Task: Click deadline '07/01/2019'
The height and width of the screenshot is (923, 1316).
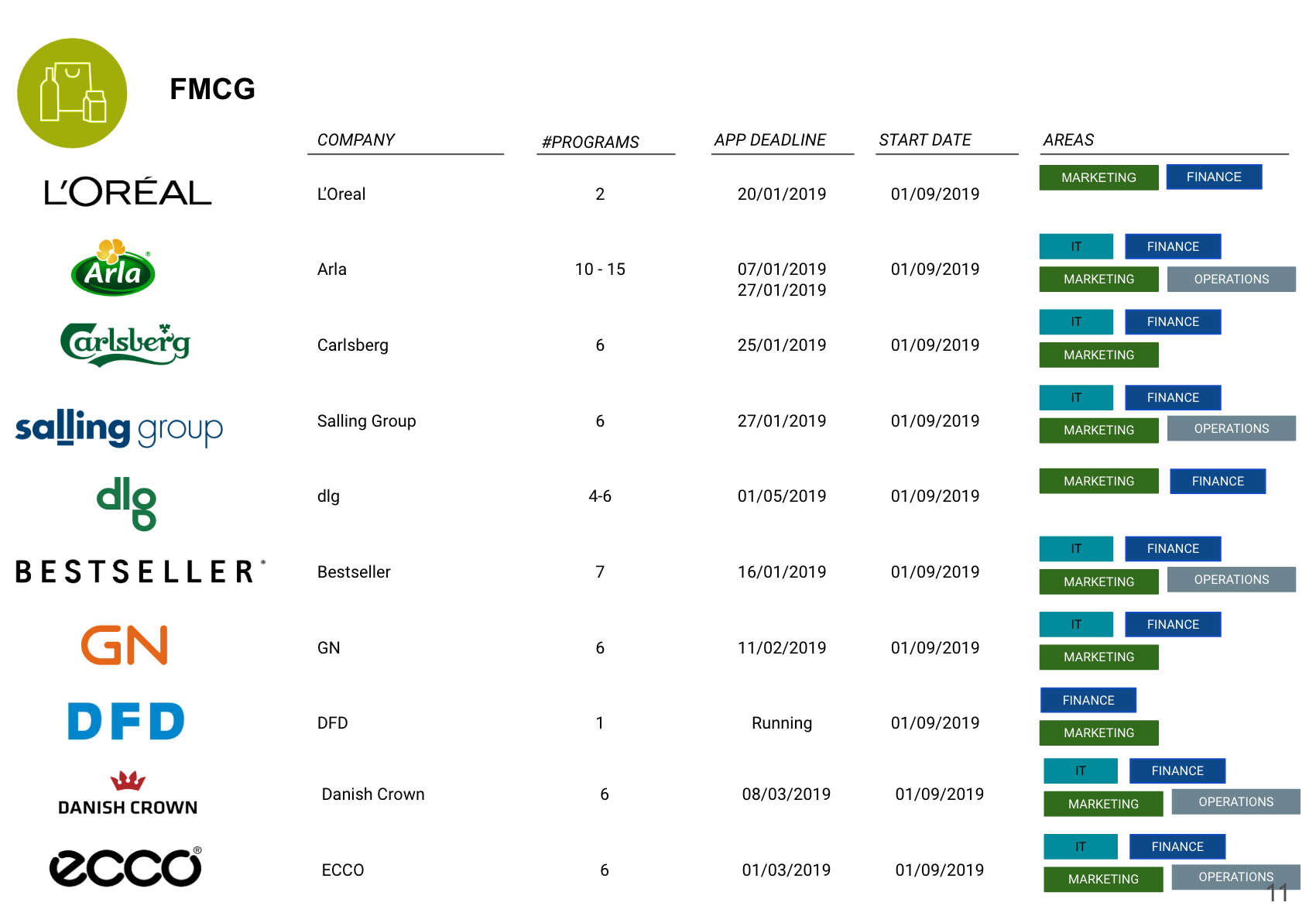Action: 782,269
